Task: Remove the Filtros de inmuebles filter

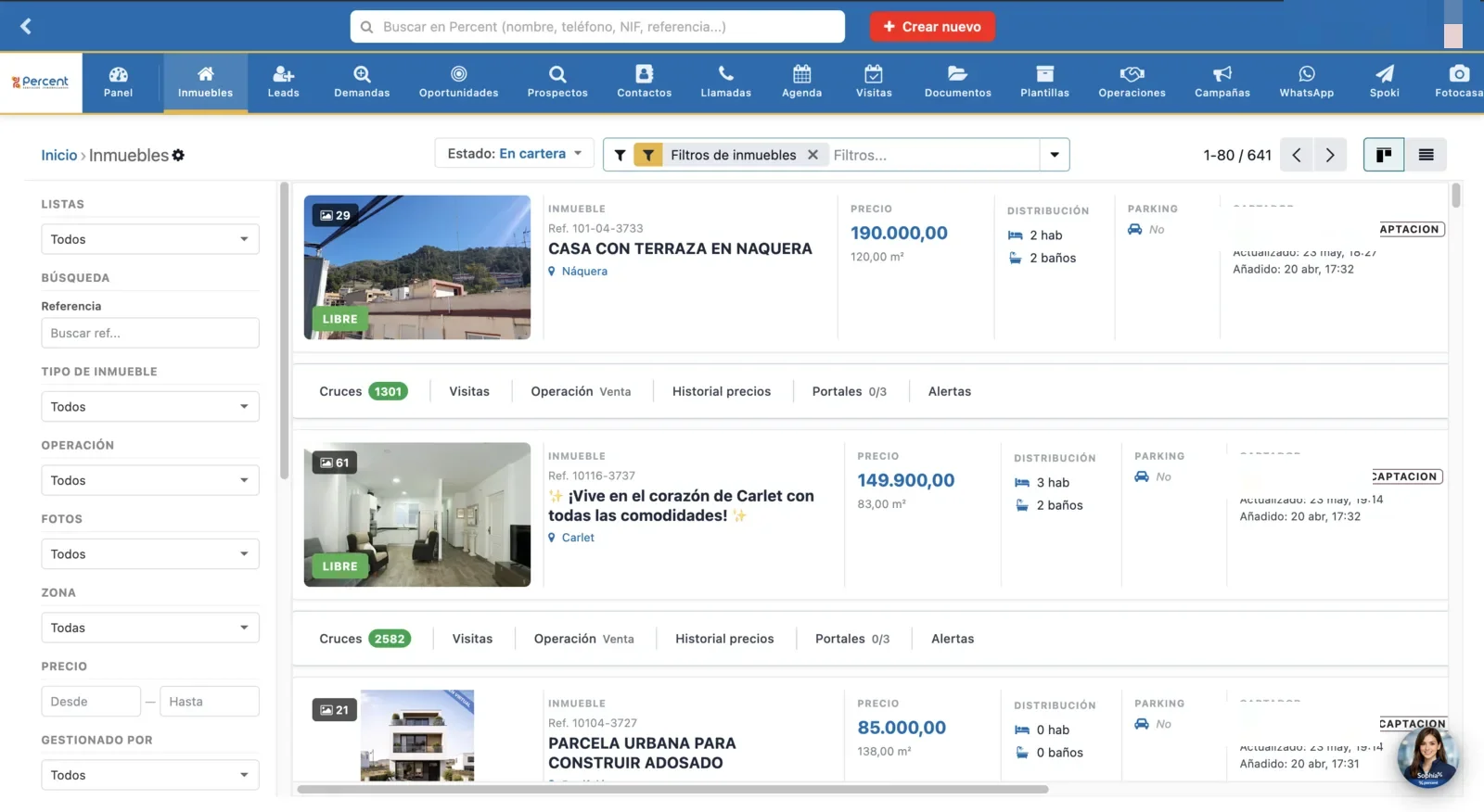Action: [812, 155]
